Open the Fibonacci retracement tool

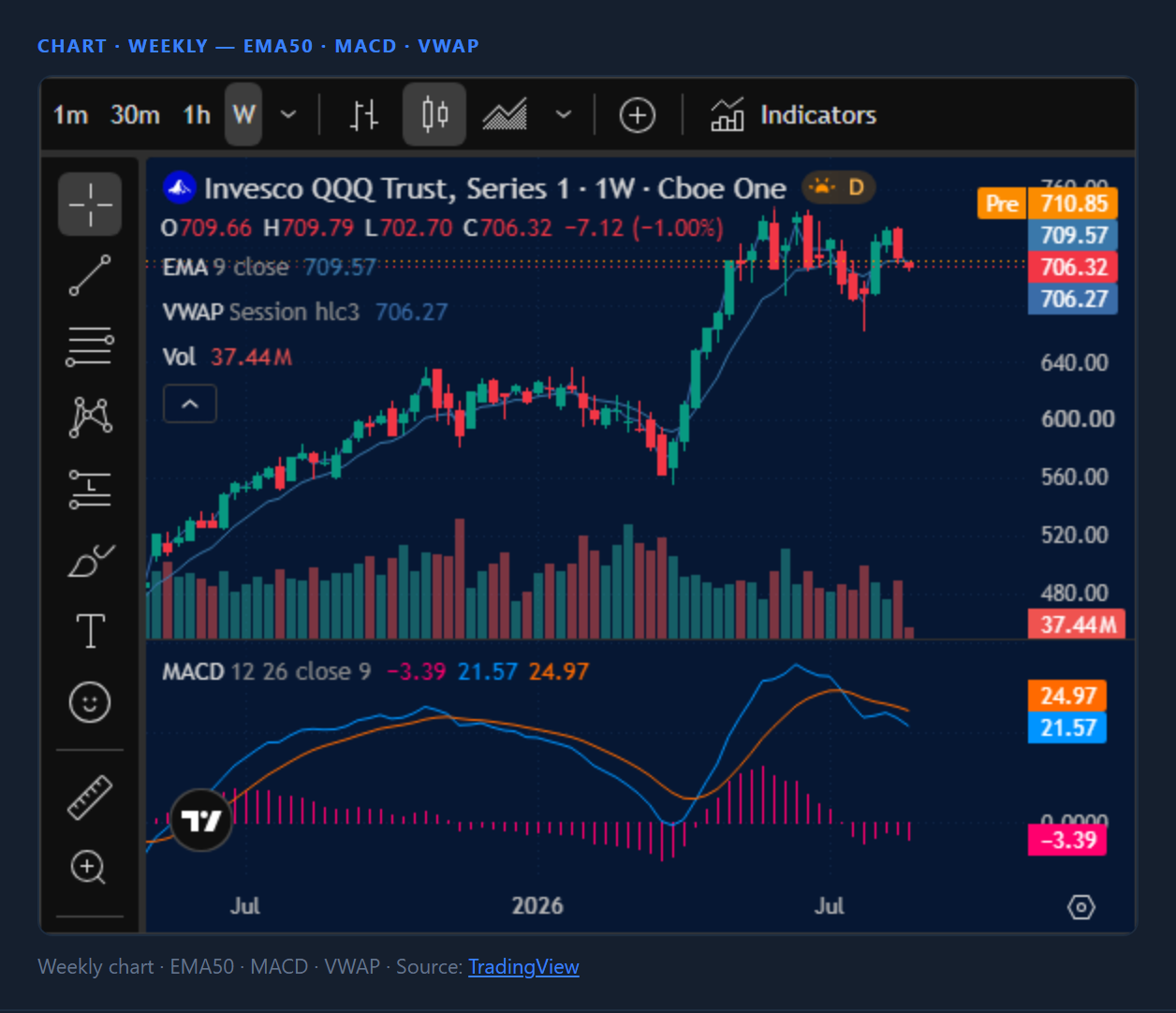click(x=90, y=346)
